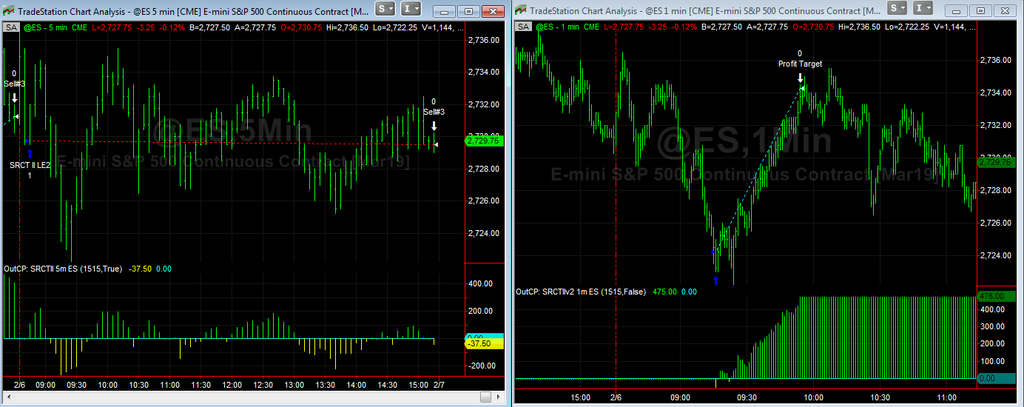Click the '11:00' label on 1 min time axis
1024x407 pixels.
pyautogui.click(x=947, y=397)
